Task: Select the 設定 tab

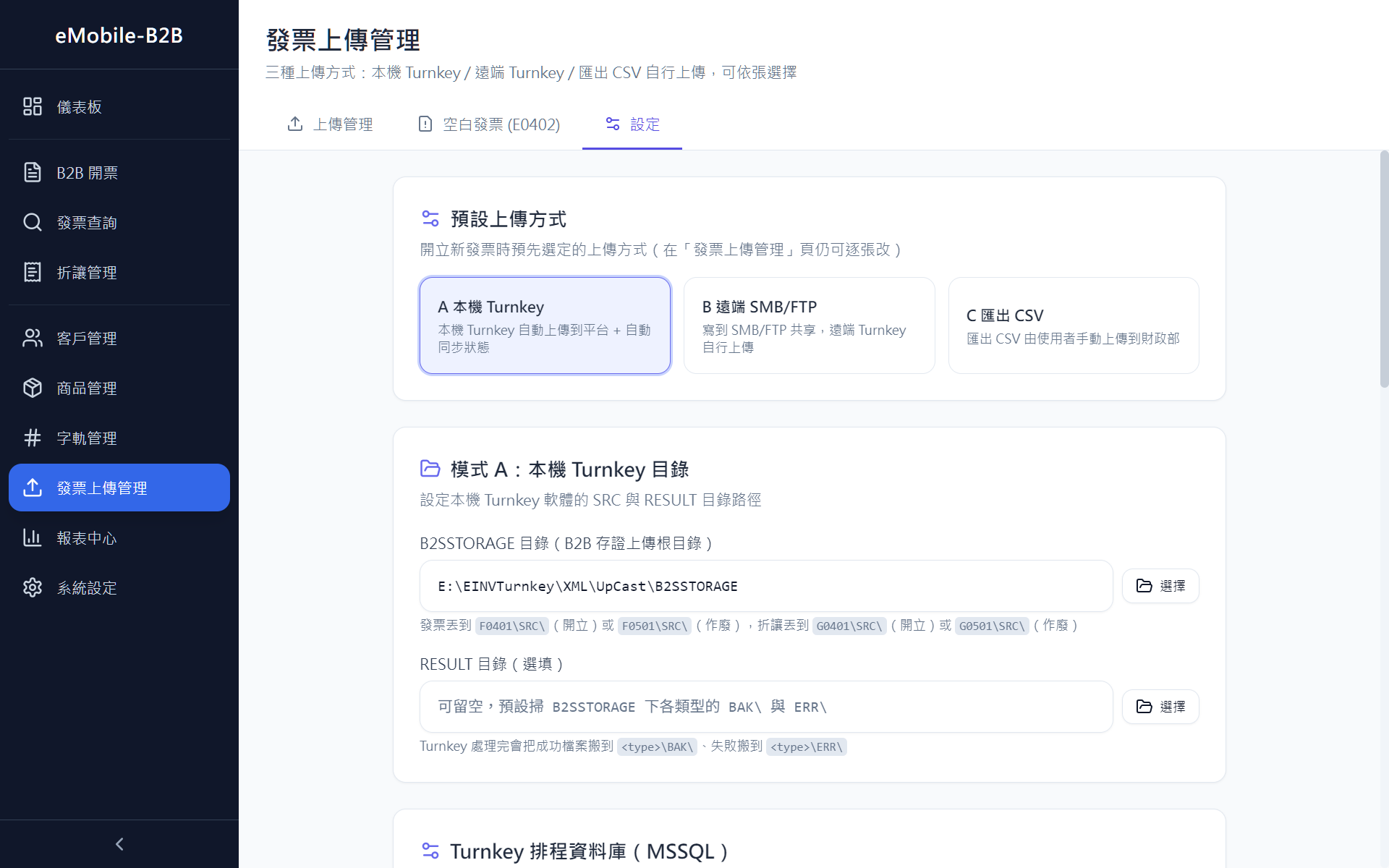Action: click(x=632, y=124)
